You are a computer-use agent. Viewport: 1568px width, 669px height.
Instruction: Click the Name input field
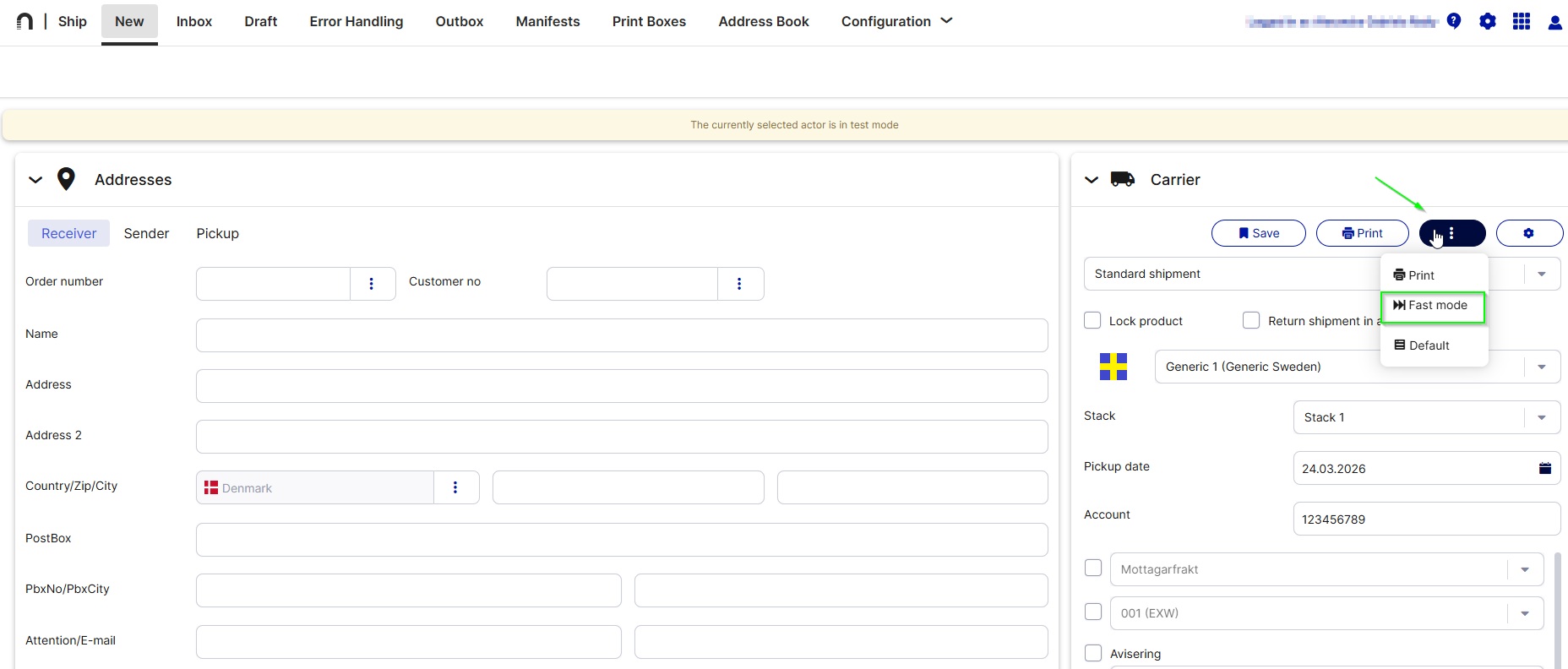tap(621, 335)
